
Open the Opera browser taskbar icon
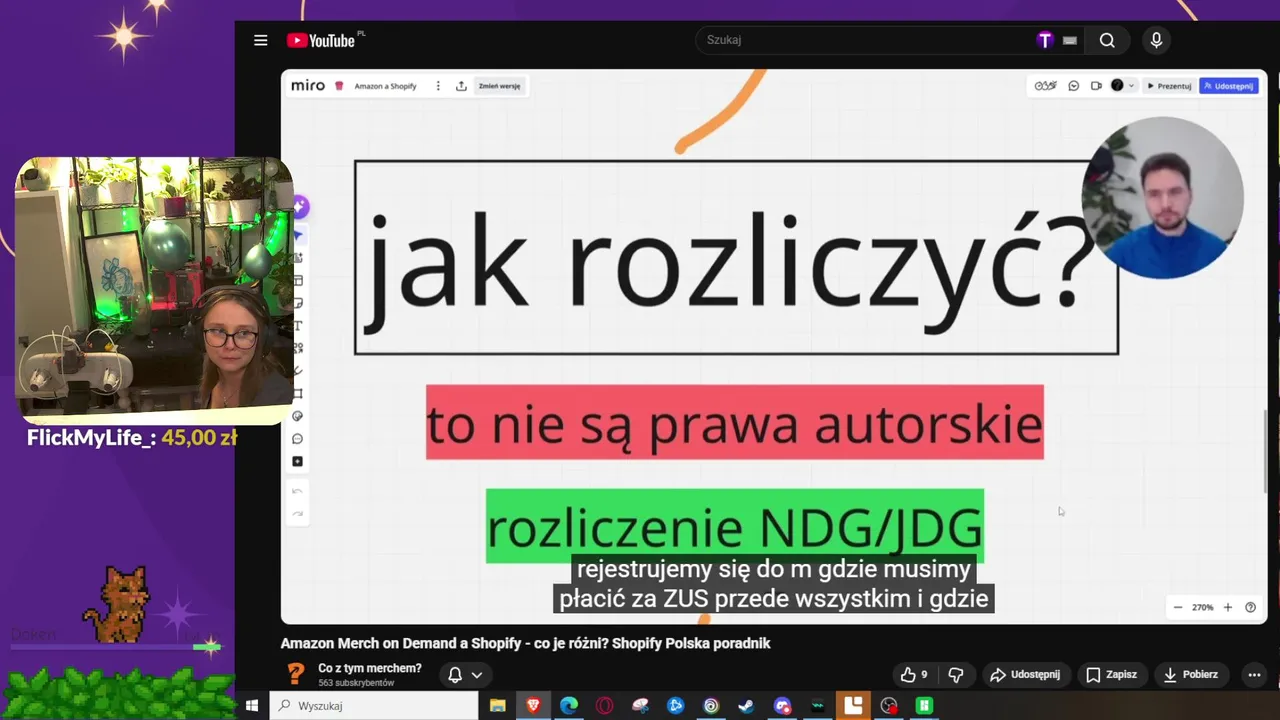pyautogui.click(x=604, y=705)
